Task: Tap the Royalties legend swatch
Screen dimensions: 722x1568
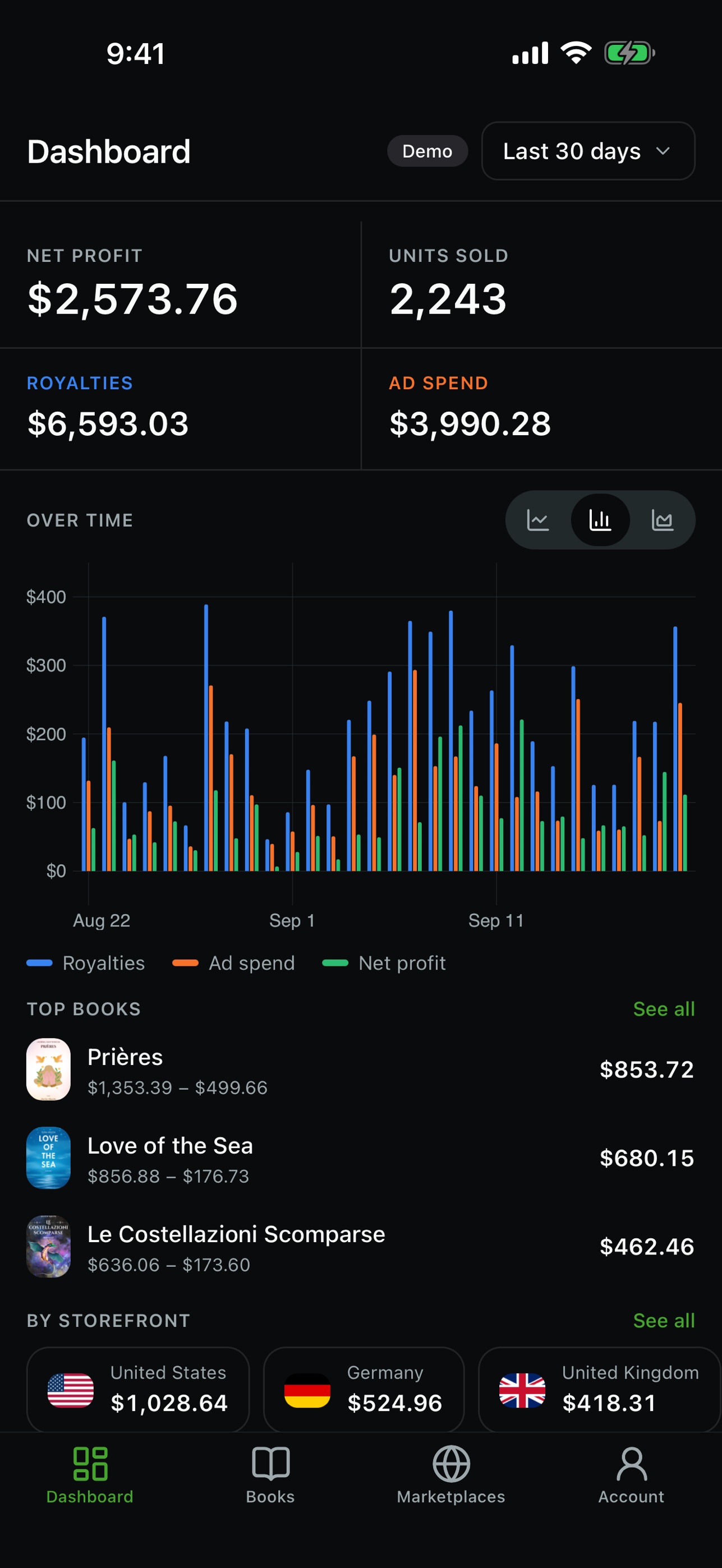Action: click(x=40, y=963)
